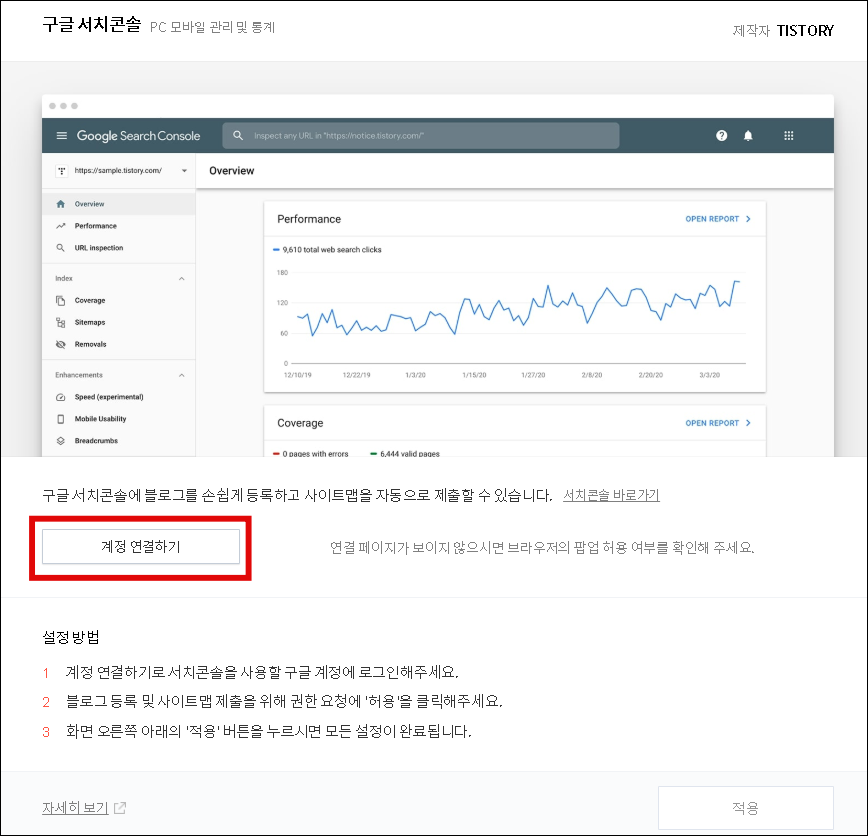Image resolution: width=868 pixels, height=836 pixels.
Task: Open the 서치콘솔 바로가기 link
Action: (611, 495)
